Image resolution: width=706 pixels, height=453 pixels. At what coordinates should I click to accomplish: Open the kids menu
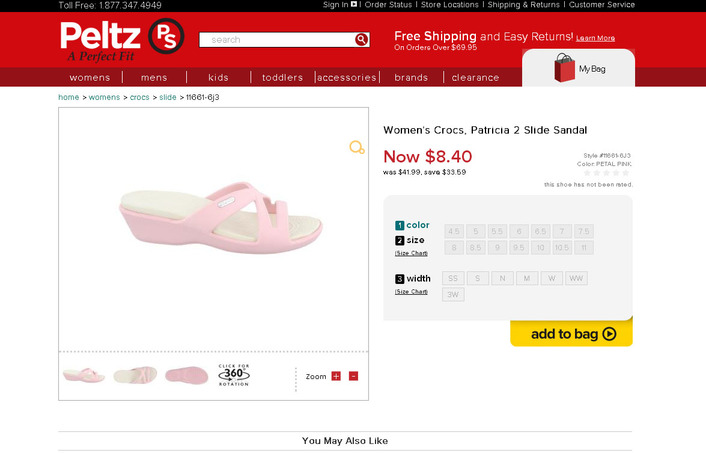tap(218, 77)
